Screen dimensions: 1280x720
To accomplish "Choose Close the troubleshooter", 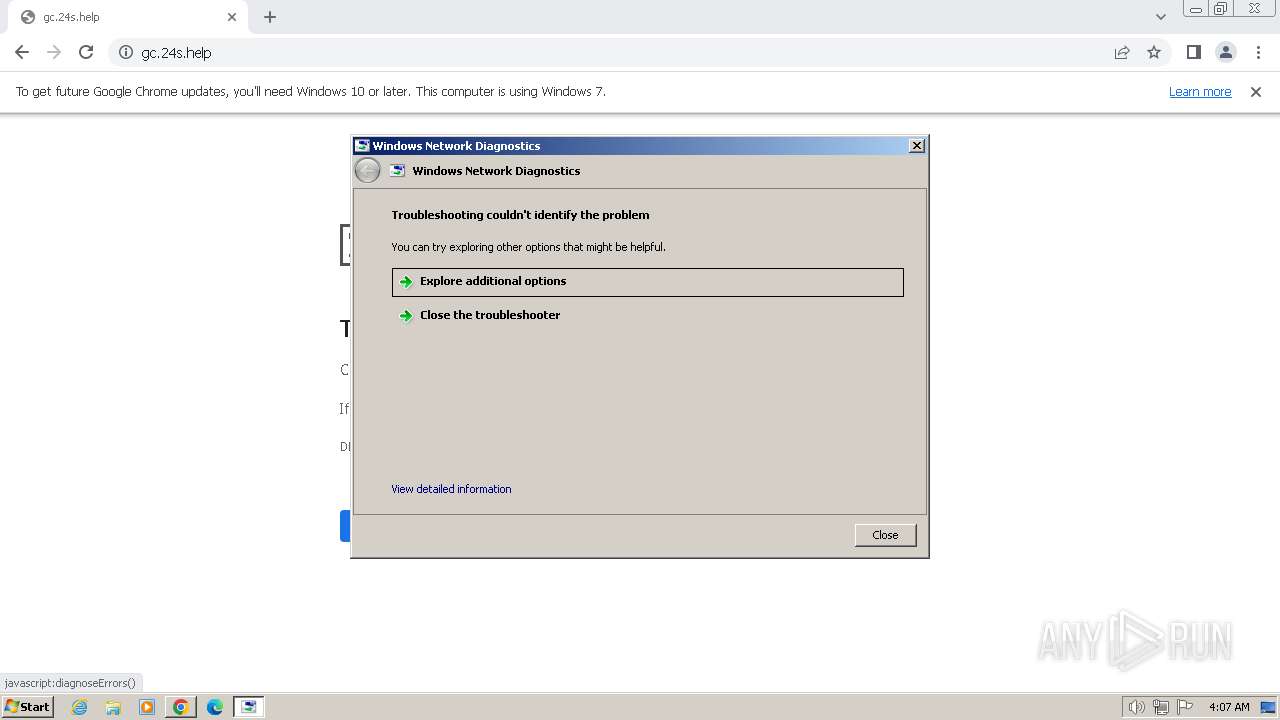I will [647, 315].
